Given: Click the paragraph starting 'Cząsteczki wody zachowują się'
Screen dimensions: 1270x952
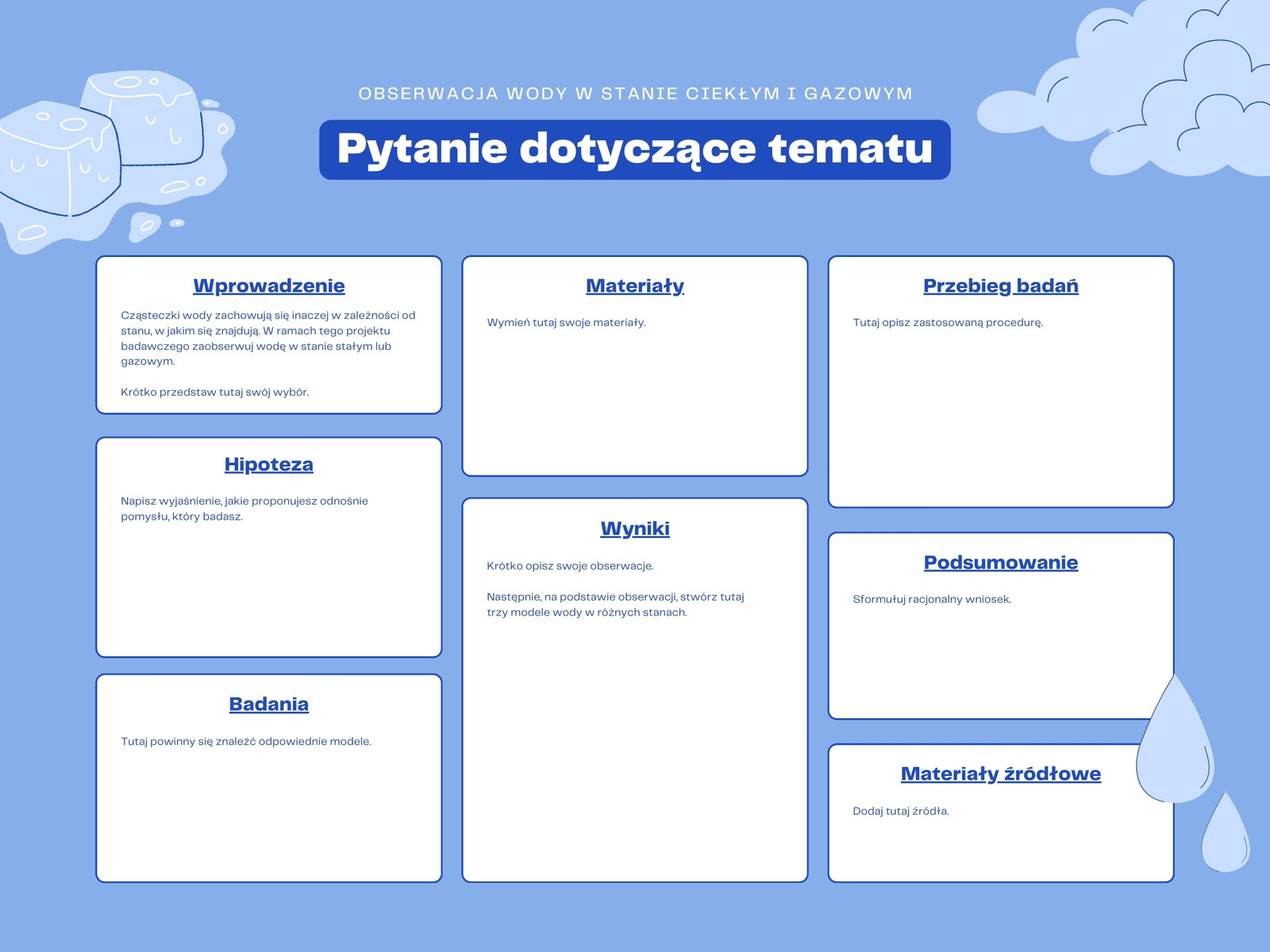Looking at the screenshot, I should [x=268, y=338].
